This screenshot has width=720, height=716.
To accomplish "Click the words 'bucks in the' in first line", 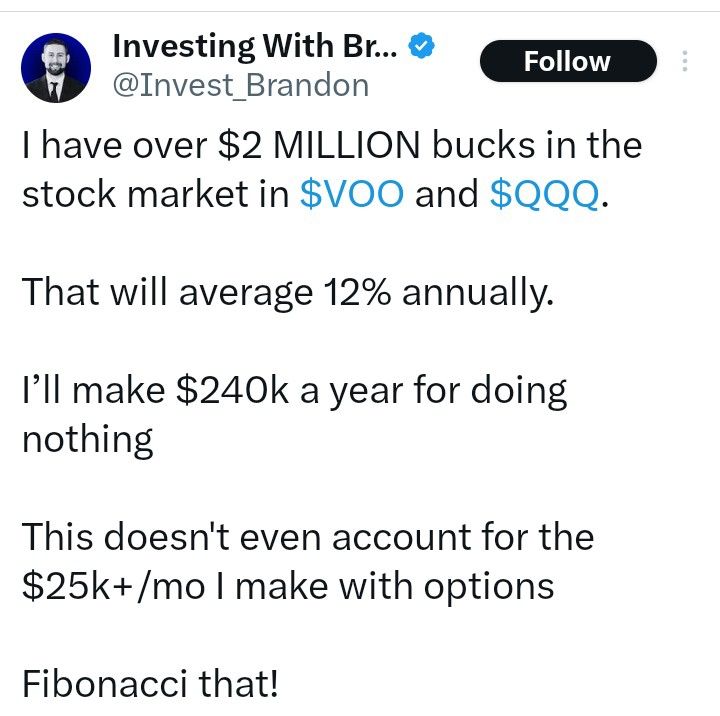I will 537,146.
